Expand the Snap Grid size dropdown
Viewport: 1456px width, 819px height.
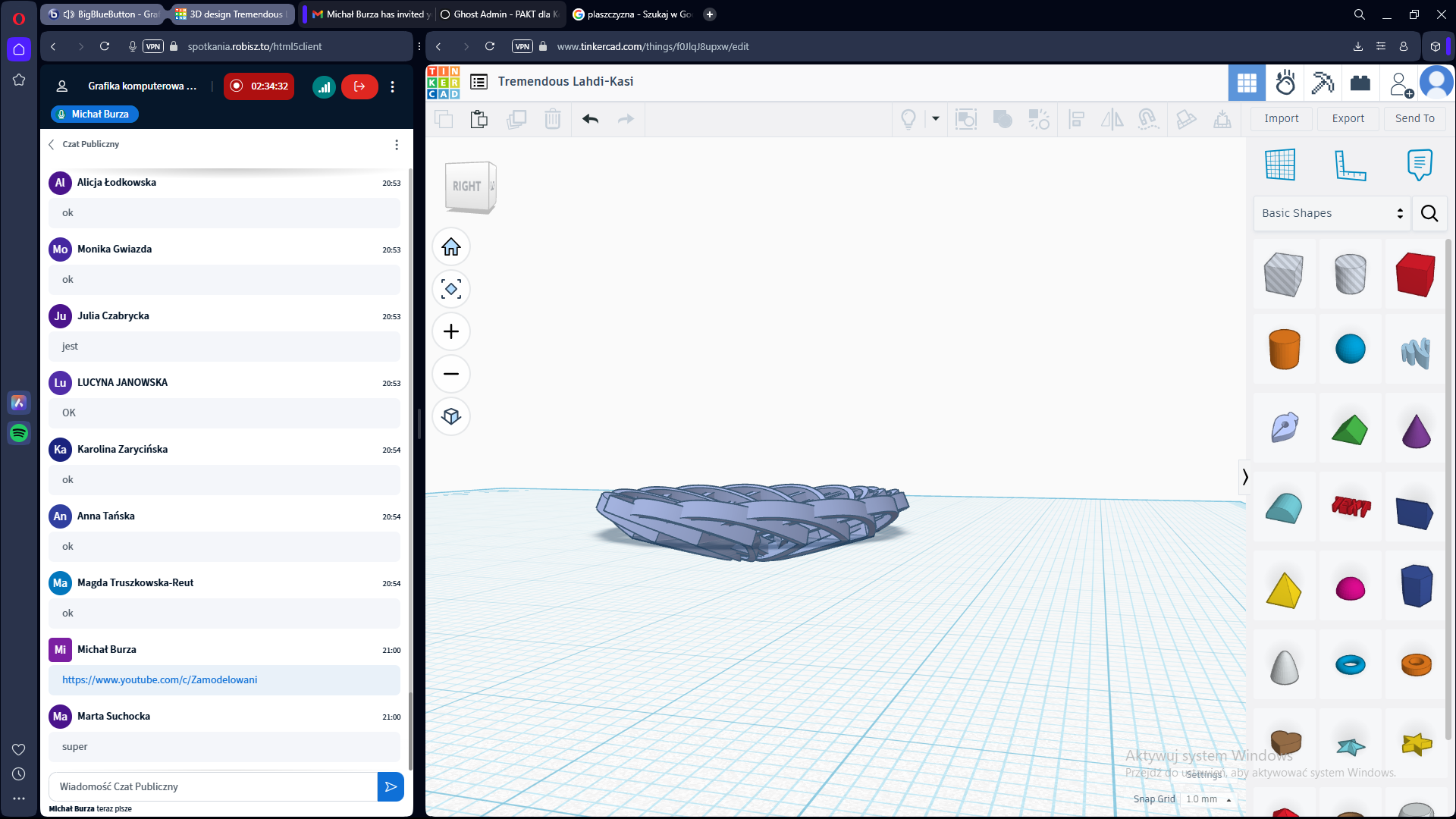1209,799
